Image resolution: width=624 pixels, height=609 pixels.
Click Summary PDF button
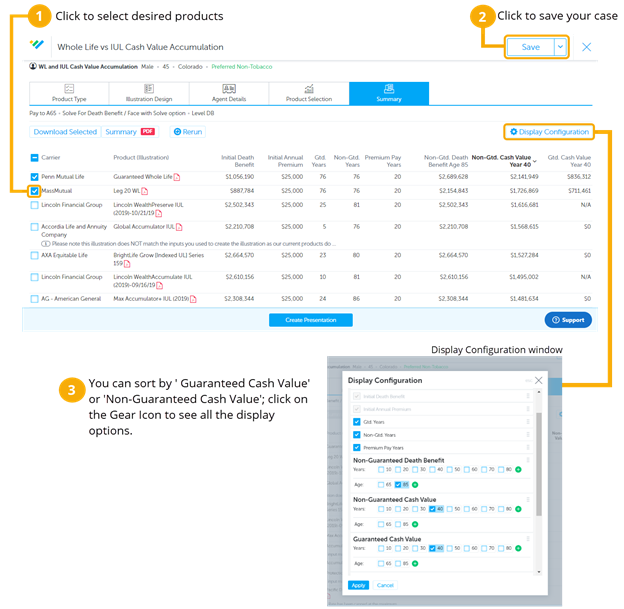[x=130, y=132]
